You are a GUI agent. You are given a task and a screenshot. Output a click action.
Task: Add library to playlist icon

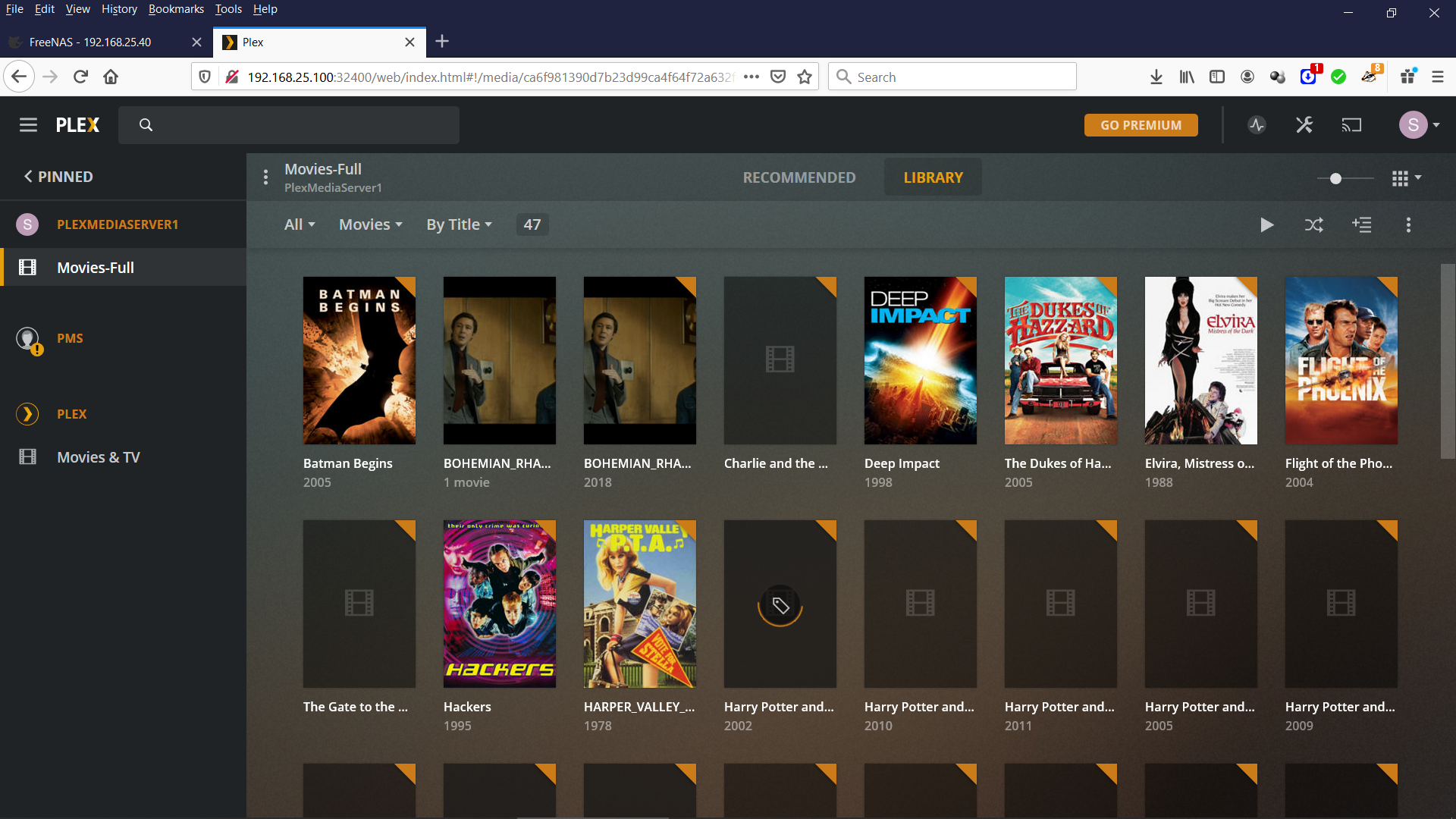click(1362, 224)
